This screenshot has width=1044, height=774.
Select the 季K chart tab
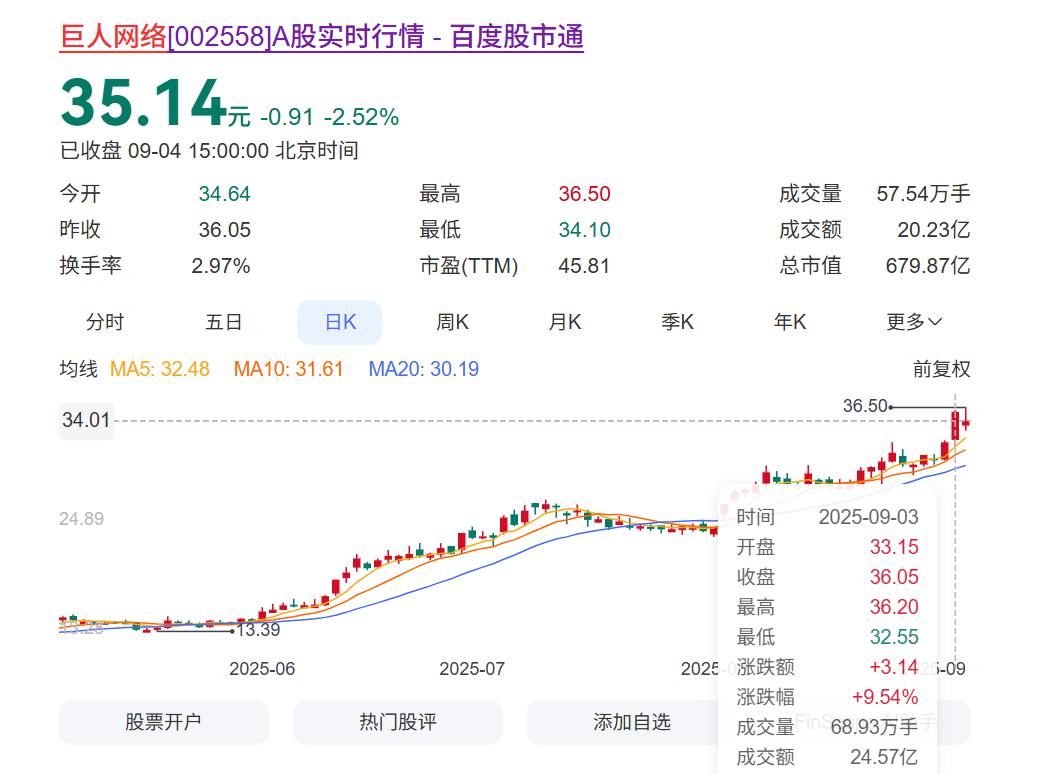pyautogui.click(x=677, y=322)
